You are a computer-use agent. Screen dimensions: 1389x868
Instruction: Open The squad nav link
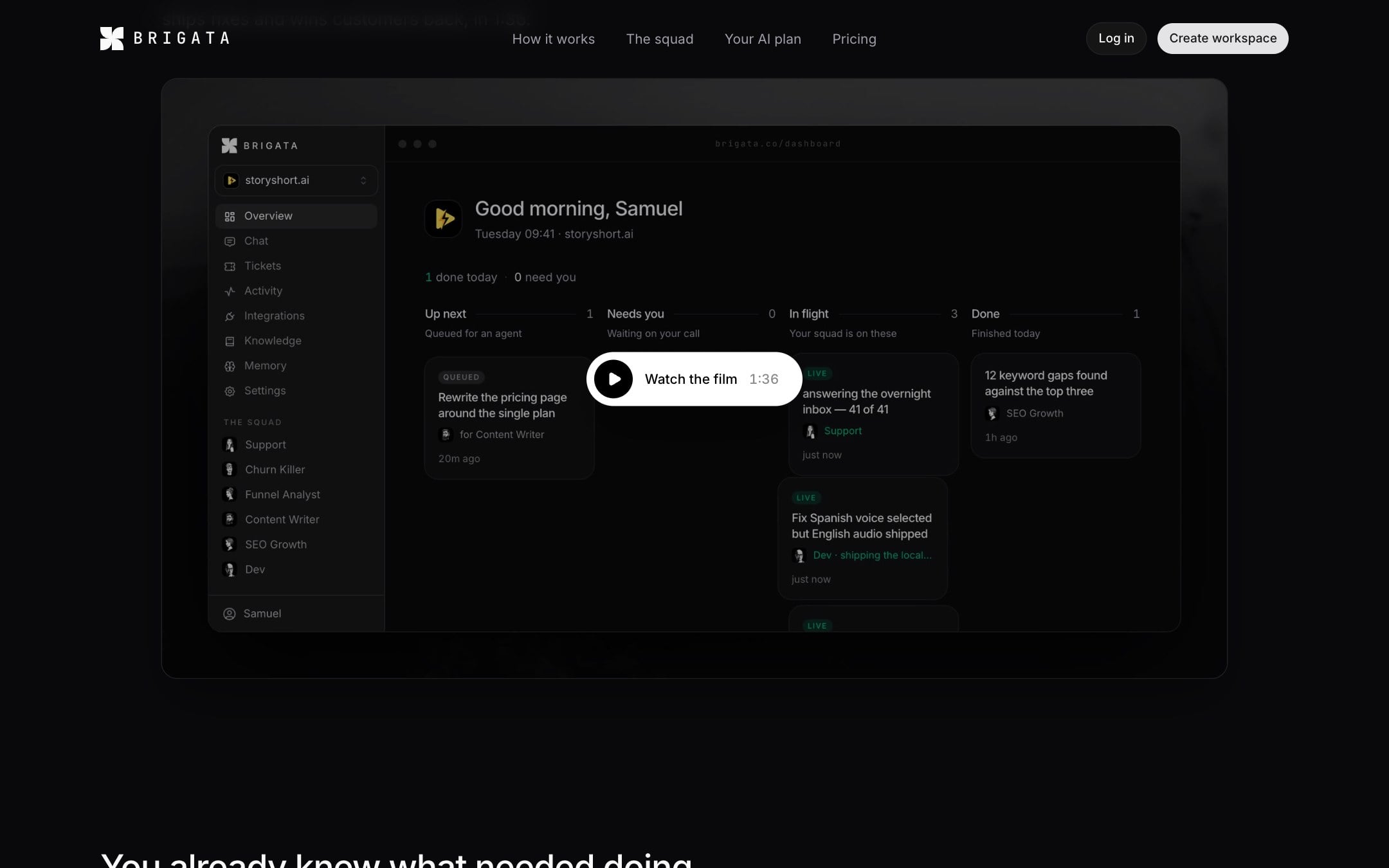coord(660,39)
